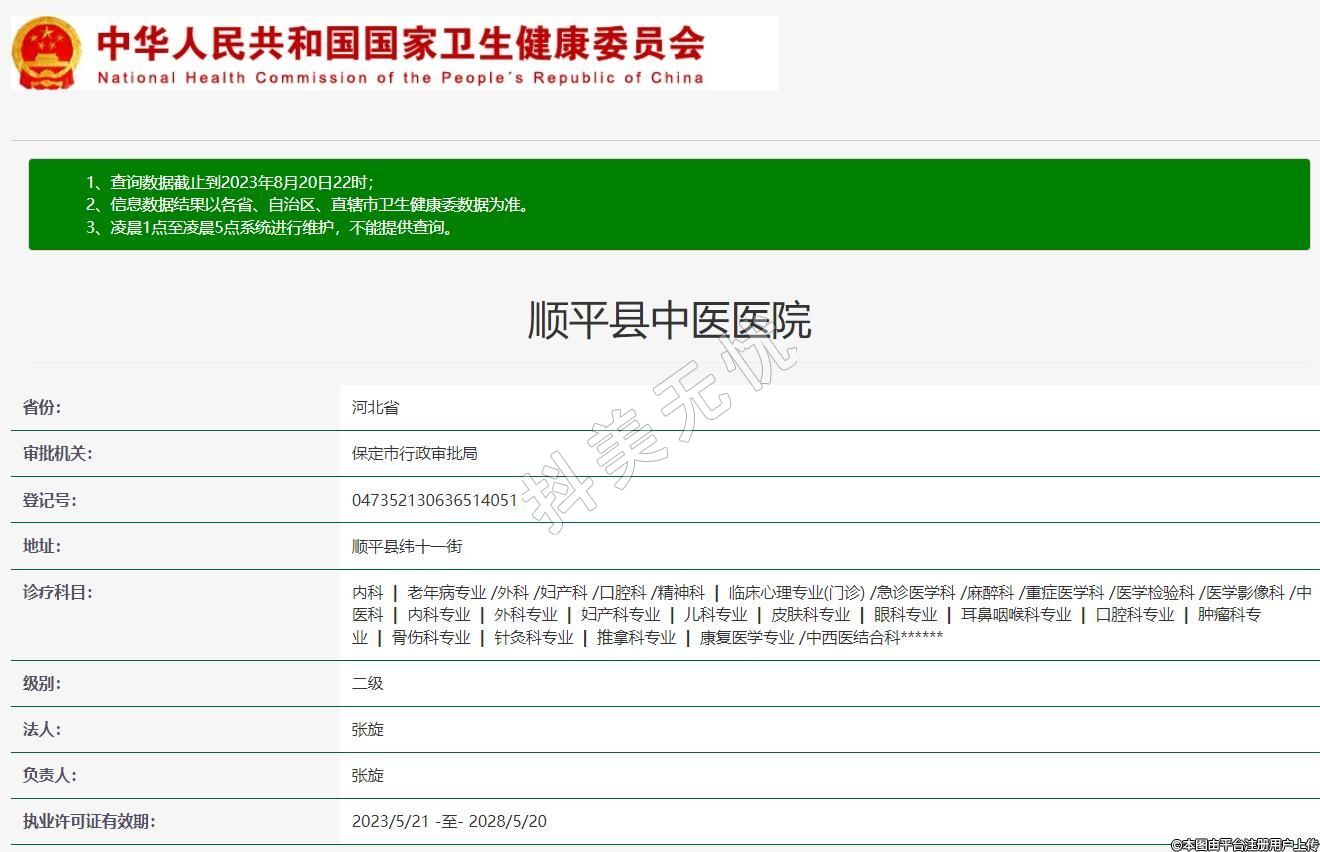Select the 审批机关 row label
Viewport: 1320px width, 852px height.
(x=57, y=453)
